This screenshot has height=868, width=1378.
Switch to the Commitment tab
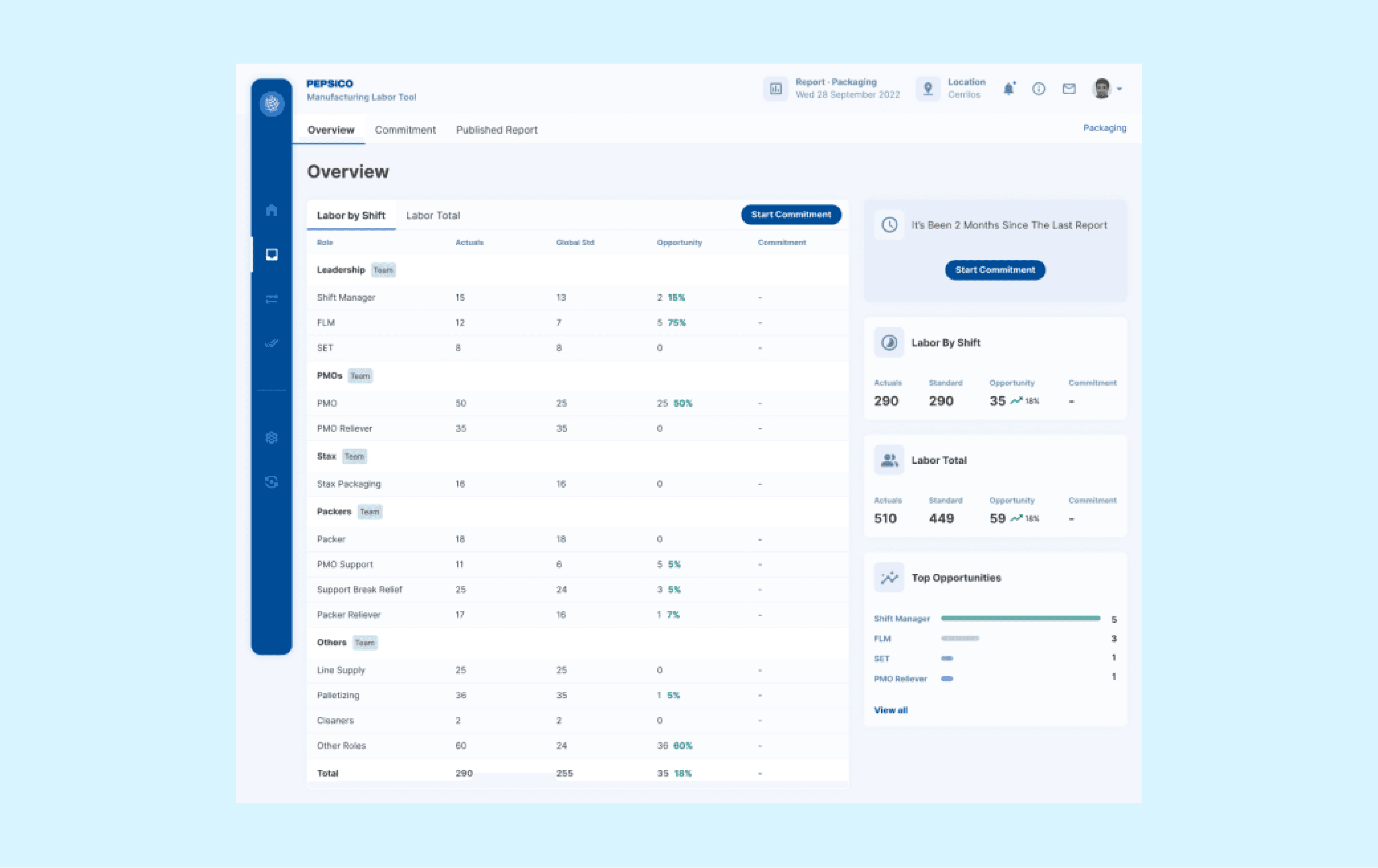click(x=405, y=130)
